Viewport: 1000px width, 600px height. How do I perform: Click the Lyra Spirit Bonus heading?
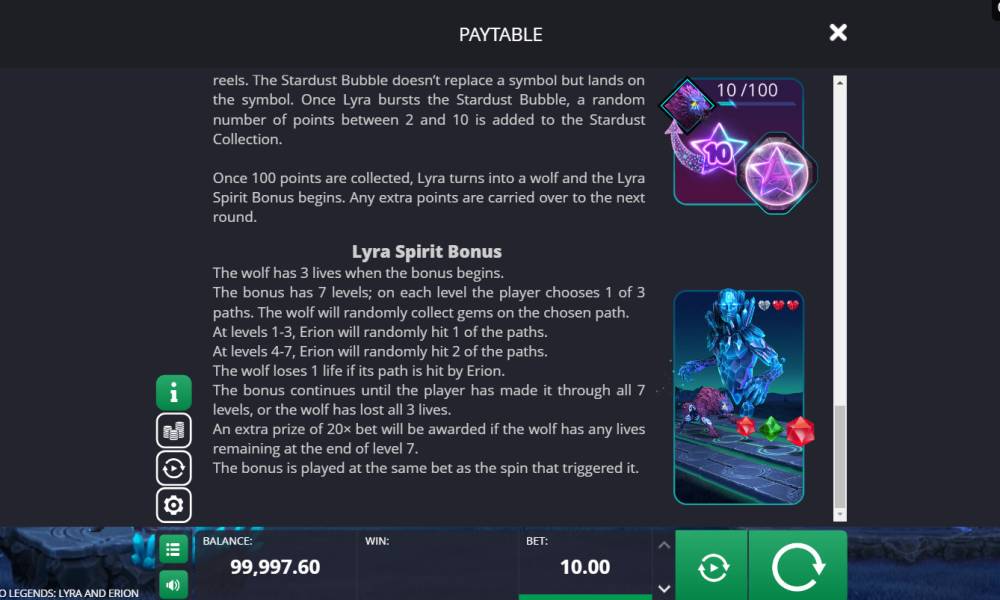tap(427, 252)
